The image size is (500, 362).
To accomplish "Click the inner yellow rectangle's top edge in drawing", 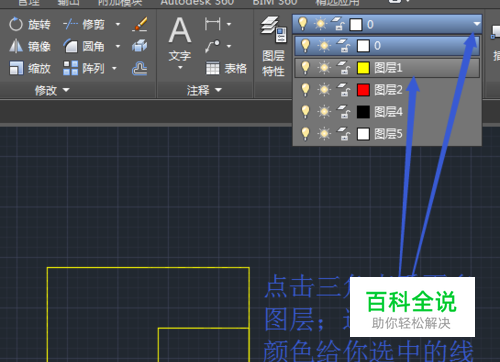I will 204,328.
